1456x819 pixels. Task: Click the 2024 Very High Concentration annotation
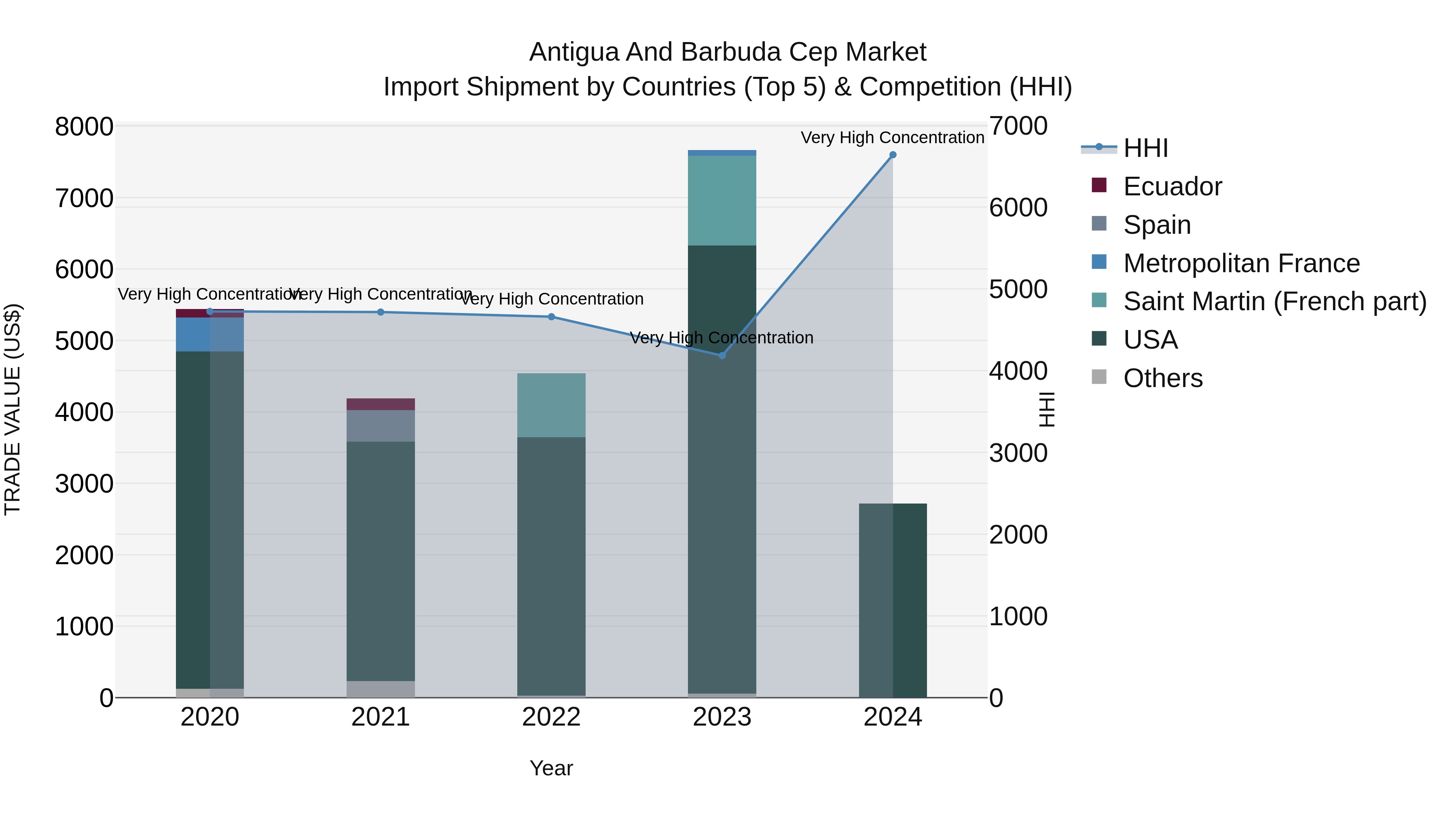point(893,138)
